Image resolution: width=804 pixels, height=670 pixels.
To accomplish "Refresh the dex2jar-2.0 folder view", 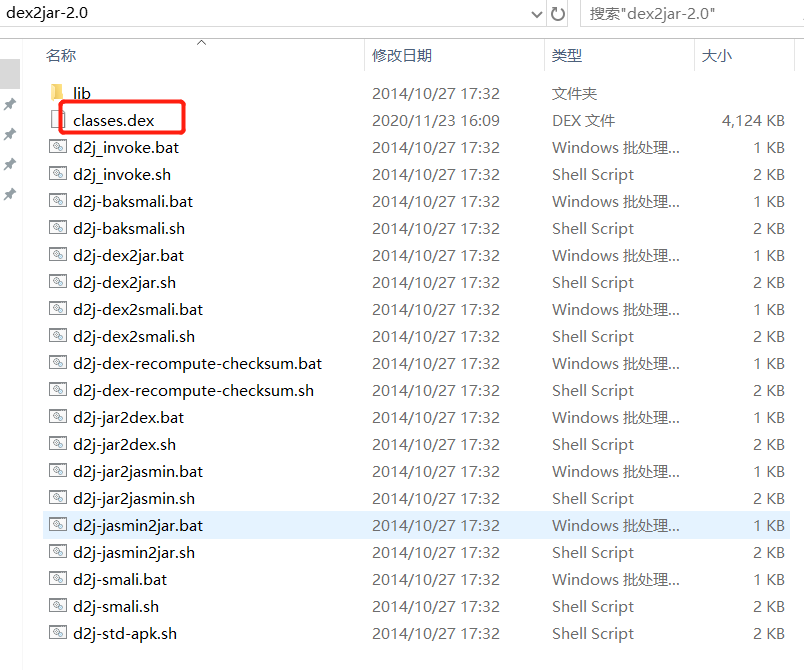I will pyautogui.click(x=558, y=13).
